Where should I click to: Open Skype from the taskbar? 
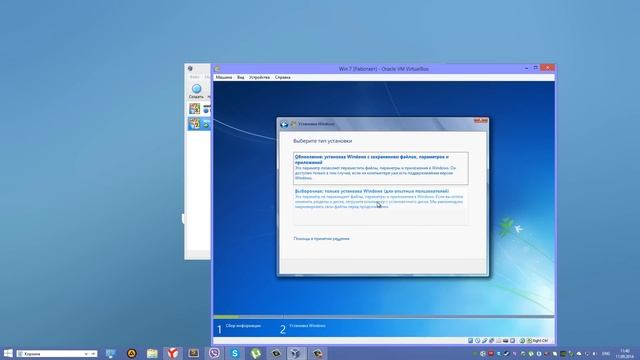point(235,353)
